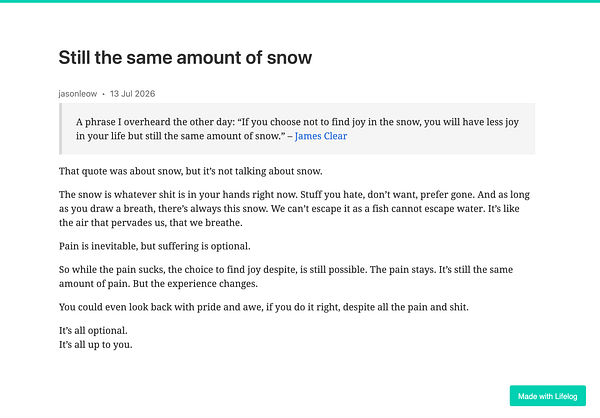
Task: Click the quote line starting A phrase I overheard
Action: 297,122
